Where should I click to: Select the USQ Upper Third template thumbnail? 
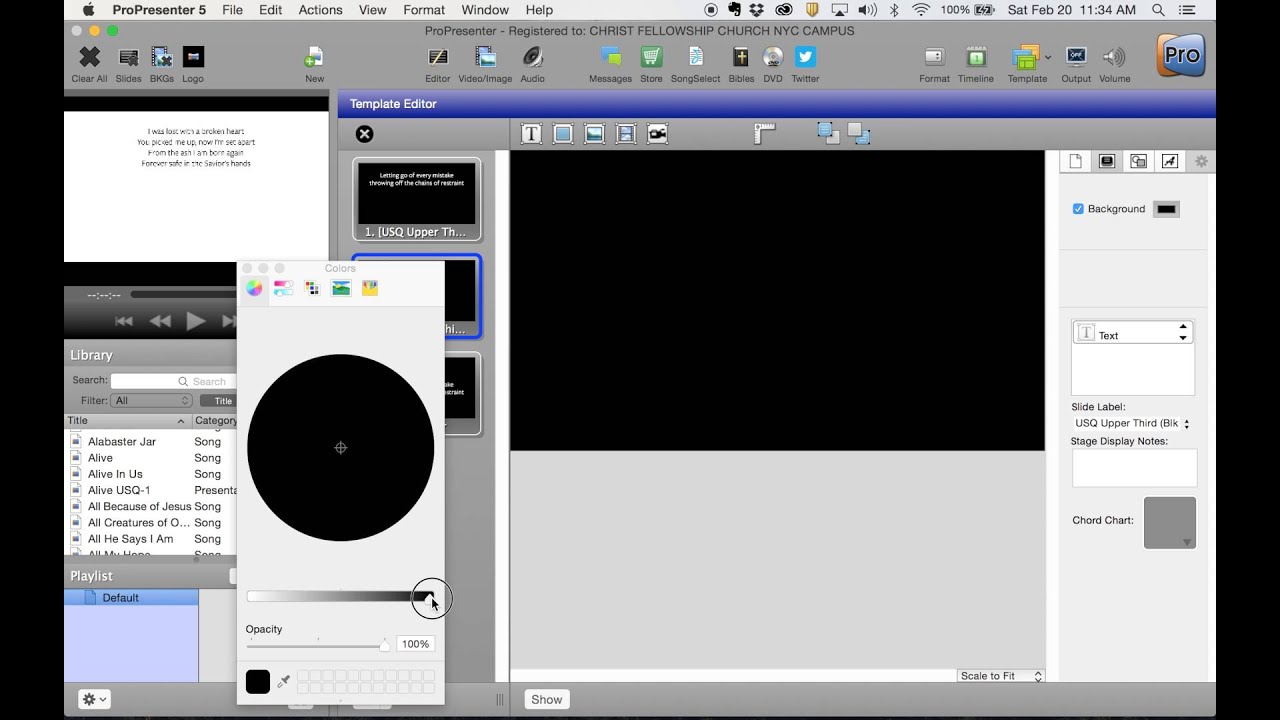pos(417,199)
